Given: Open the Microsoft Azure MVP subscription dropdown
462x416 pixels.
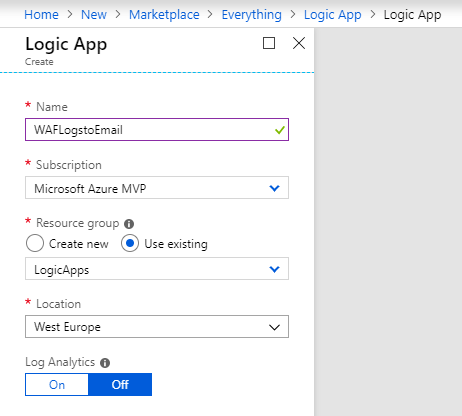Looking at the screenshot, I should pos(157,188).
